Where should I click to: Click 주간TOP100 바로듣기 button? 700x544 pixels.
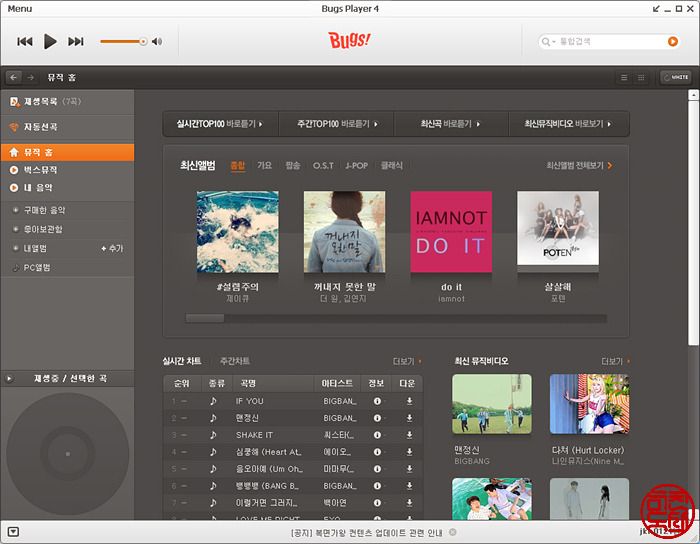pyautogui.click(x=337, y=124)
